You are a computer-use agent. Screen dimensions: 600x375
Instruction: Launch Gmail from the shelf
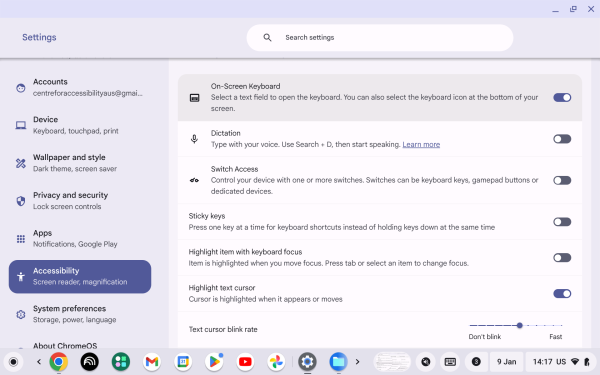click(152, 362)
